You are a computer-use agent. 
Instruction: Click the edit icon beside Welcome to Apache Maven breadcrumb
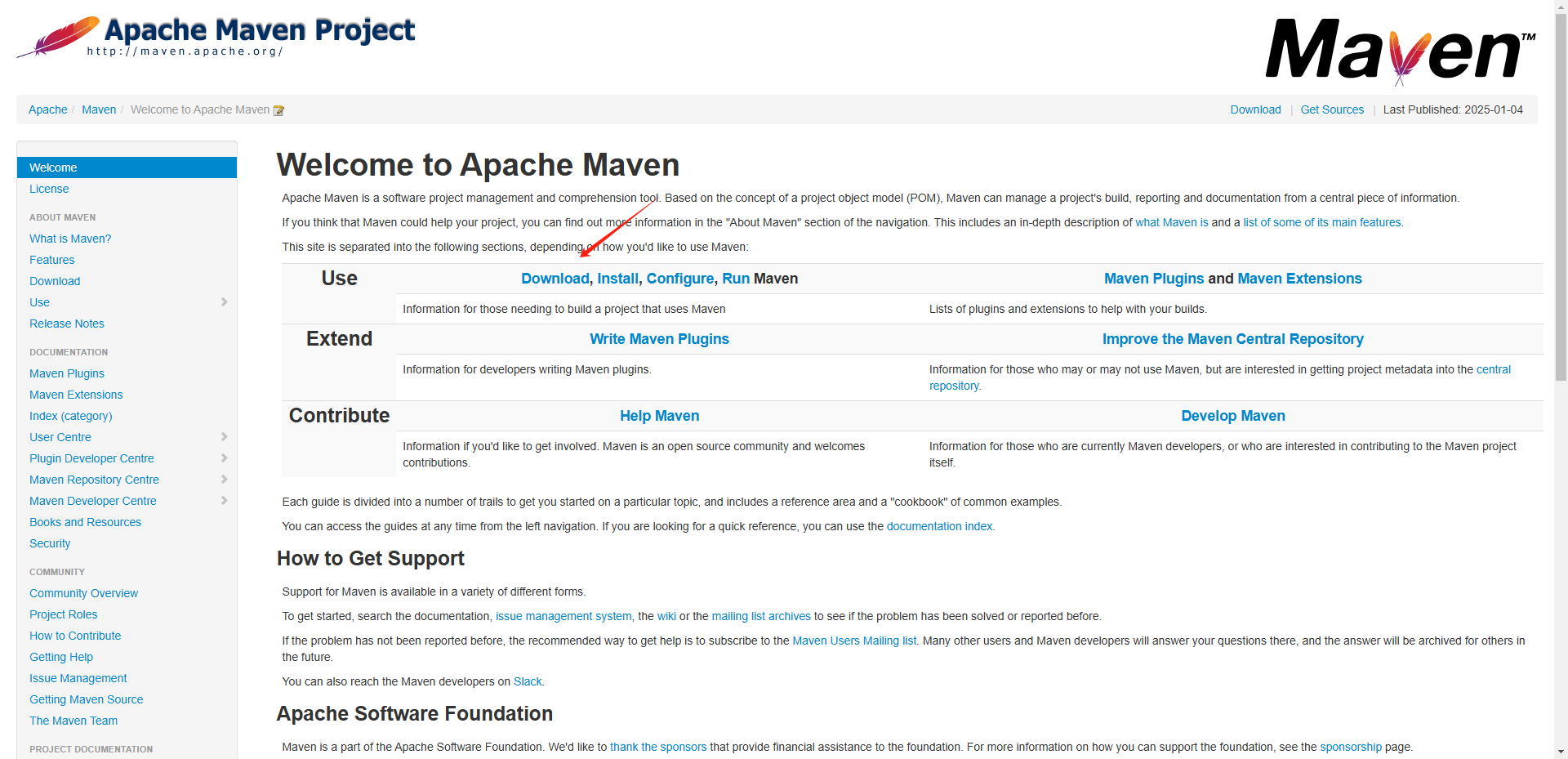pyautogui.click(x=278, y=110)
